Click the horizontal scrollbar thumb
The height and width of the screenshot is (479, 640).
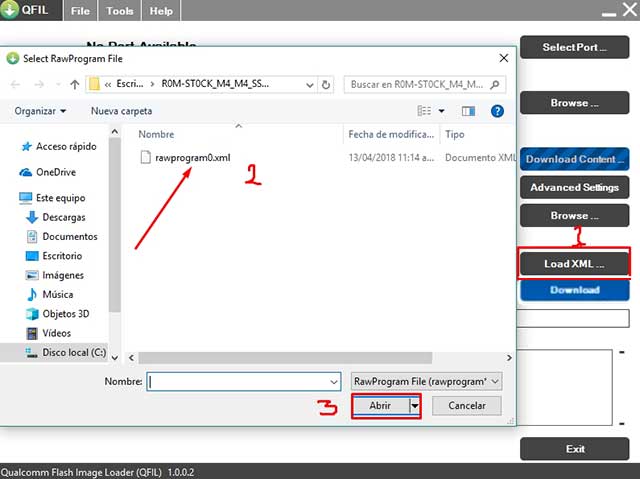tap(285, 358)
